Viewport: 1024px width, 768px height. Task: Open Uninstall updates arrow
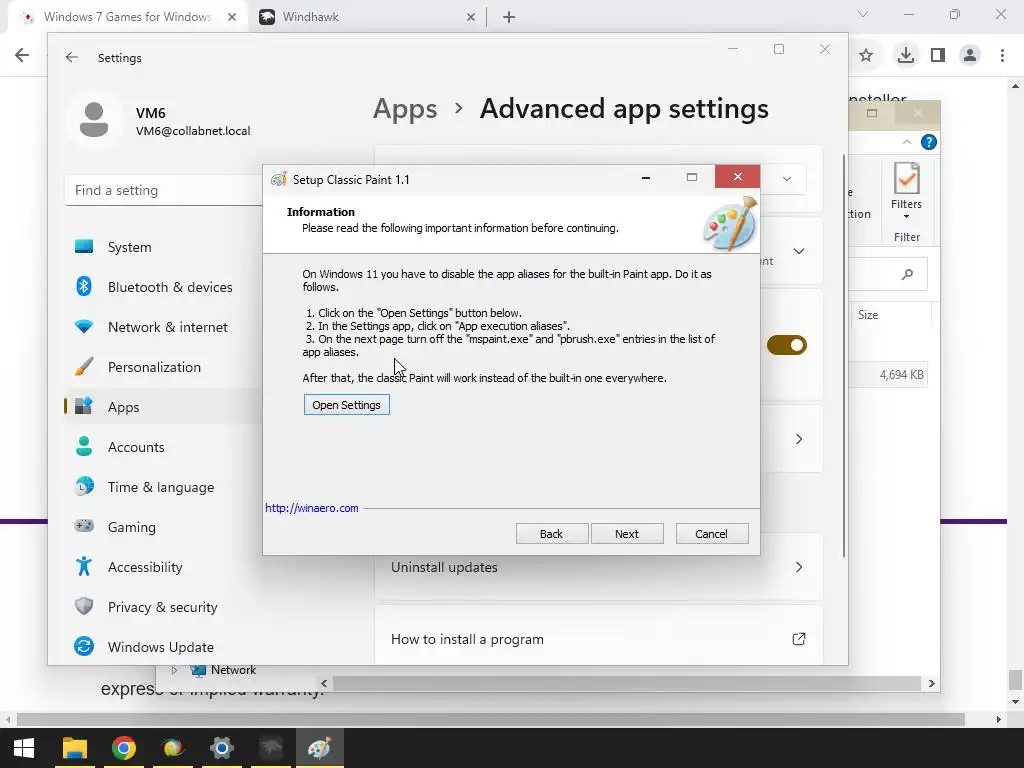point(799,567)
